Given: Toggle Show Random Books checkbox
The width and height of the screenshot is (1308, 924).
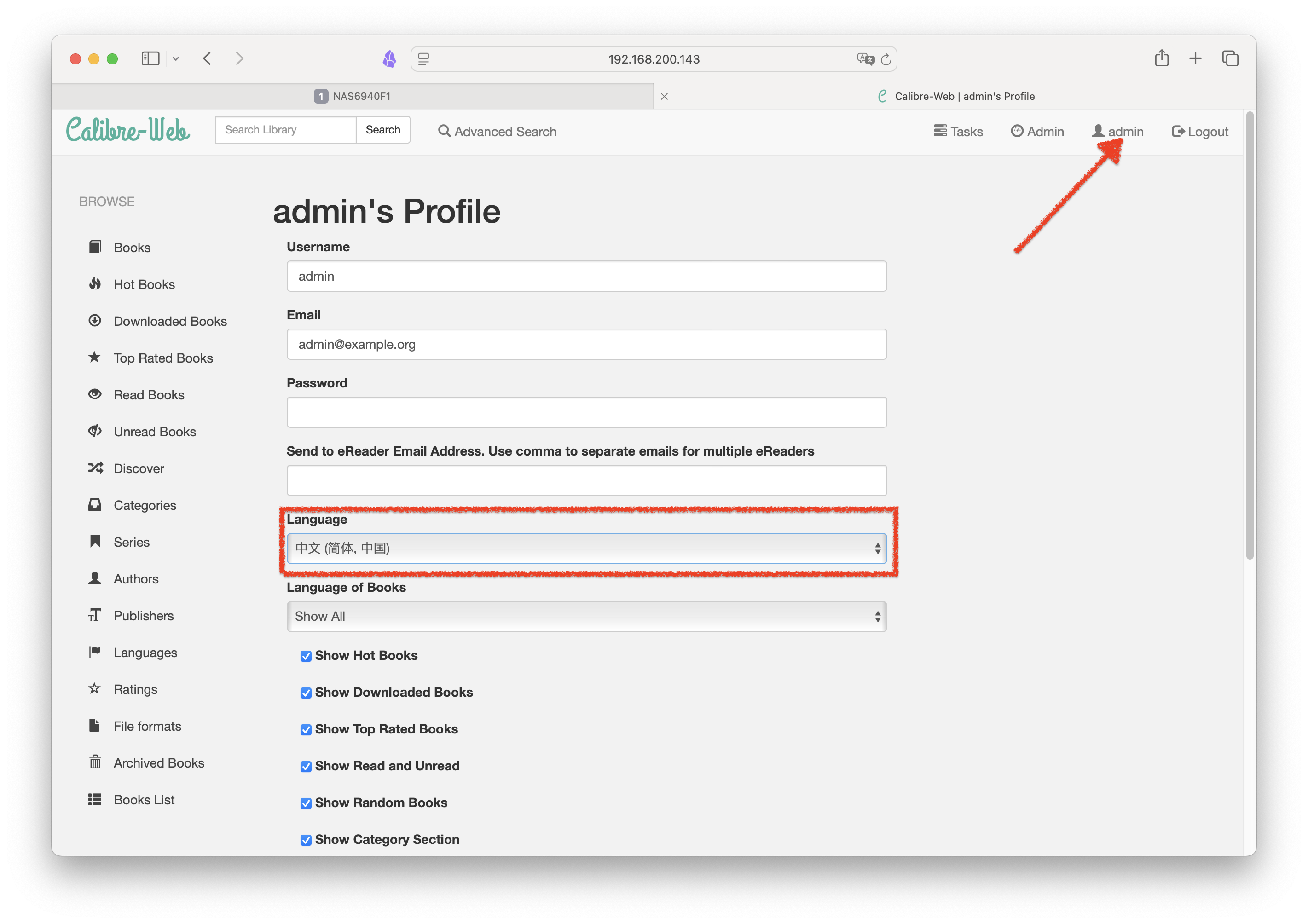Looking at the screenshot, I should (306, 803).
